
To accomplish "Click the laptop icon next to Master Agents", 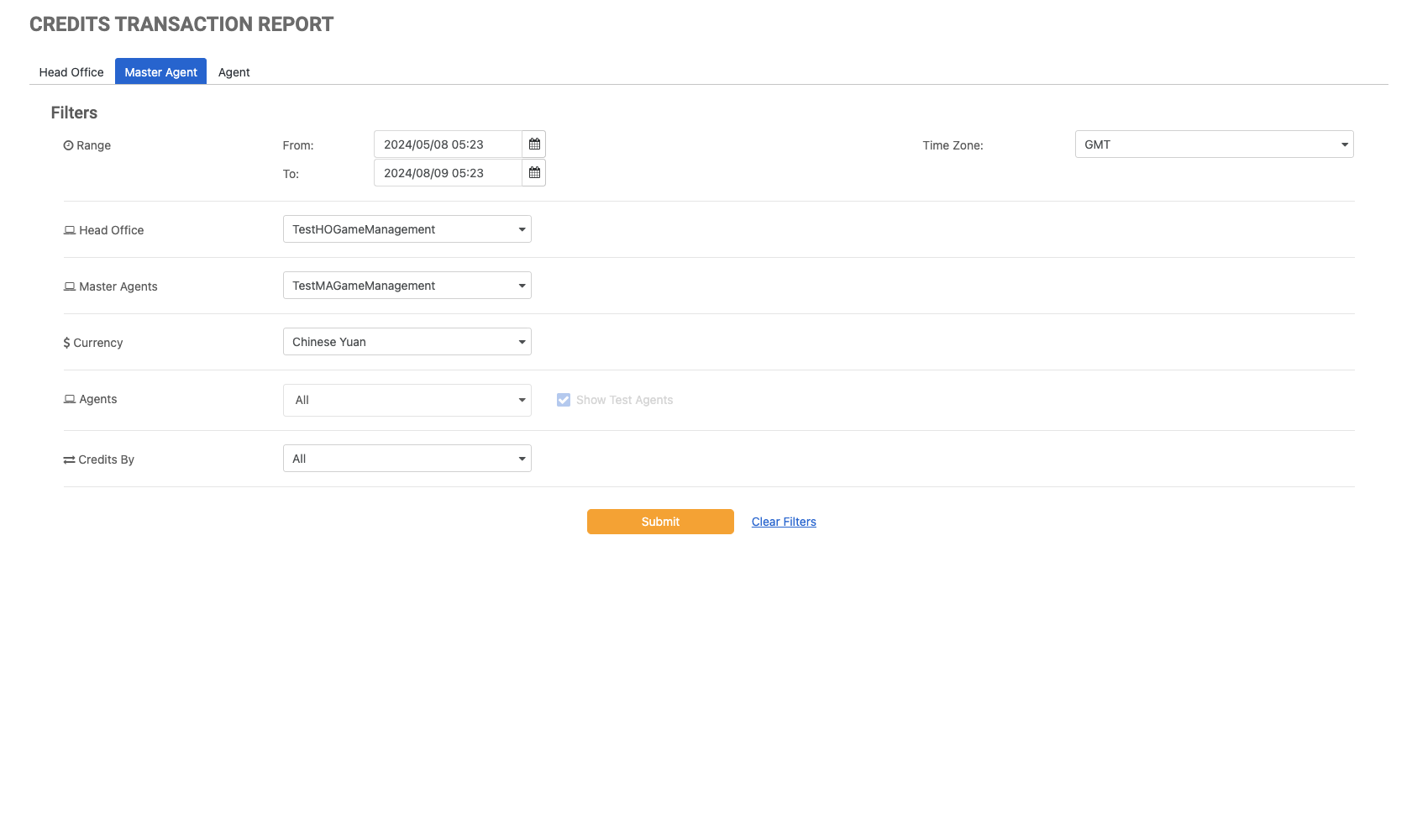I will click(70, 286).
